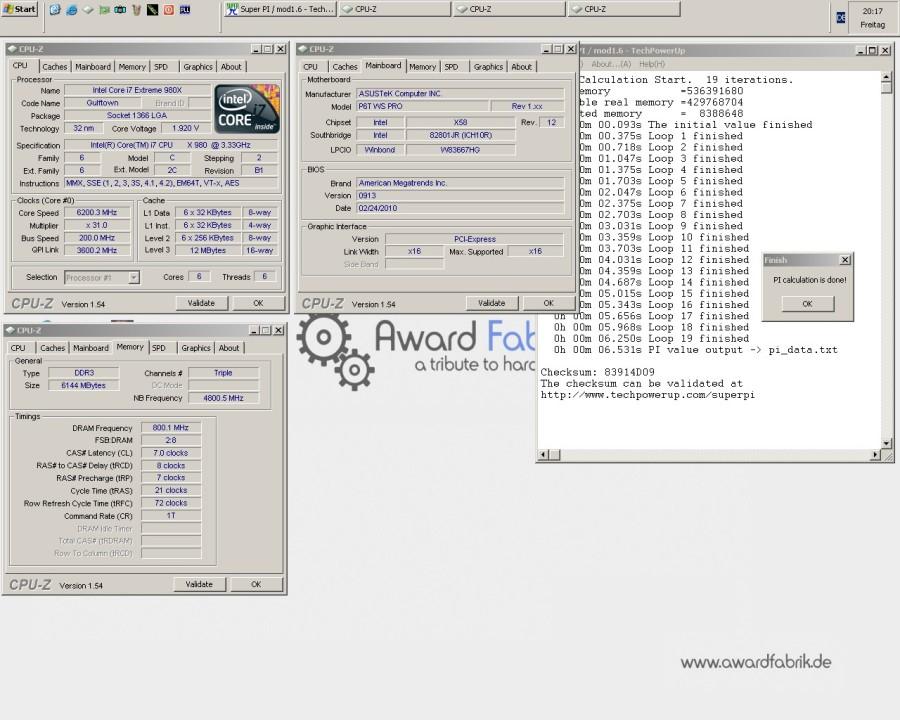Open Memory tab in the CPU-Z processor window
The height and width of the screenshot is (720, 900).
click(132, 67)
